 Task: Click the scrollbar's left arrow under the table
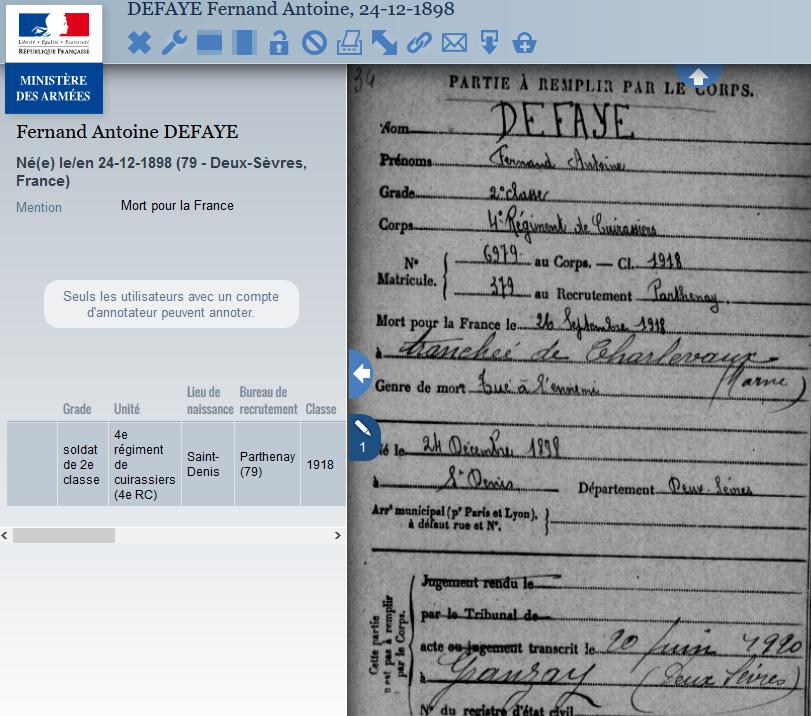pos(5,535)
